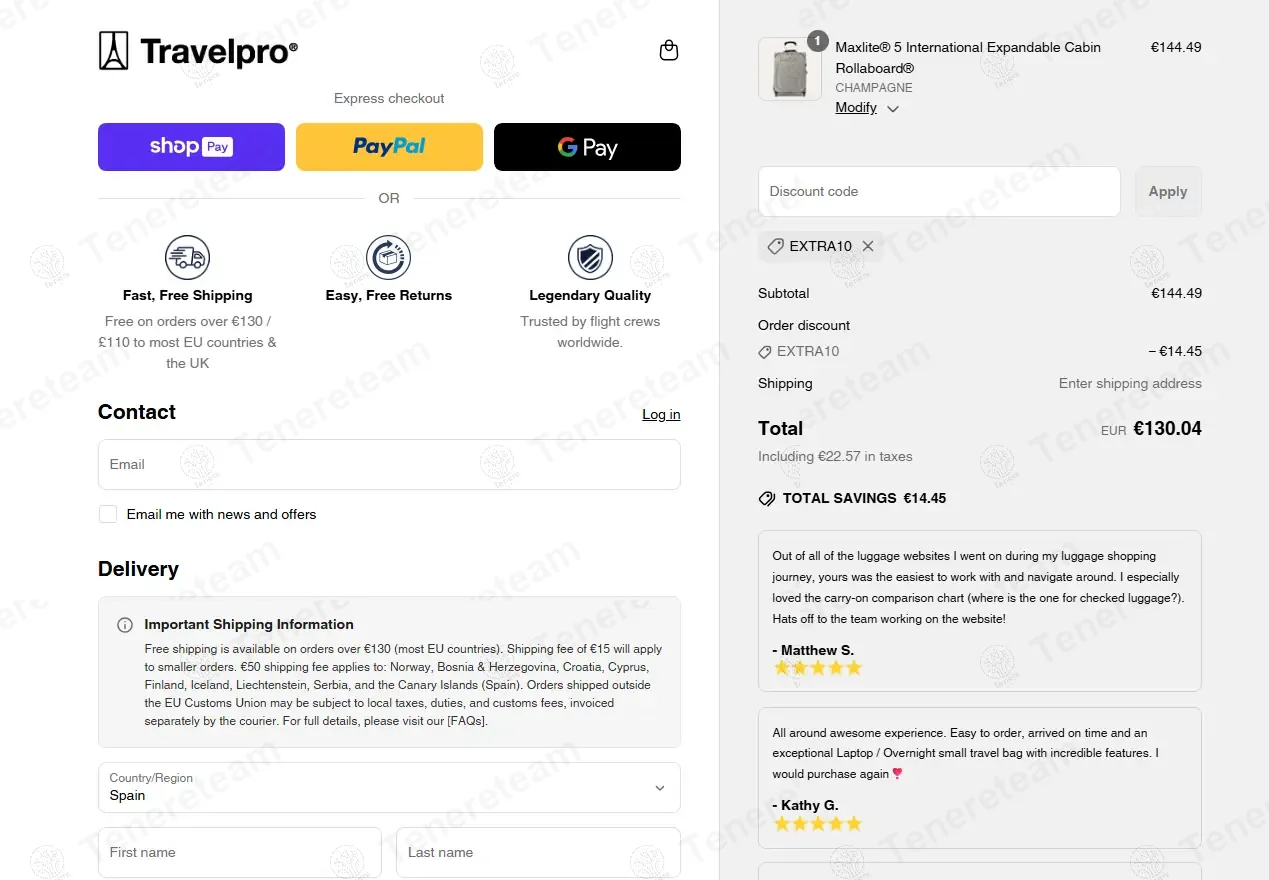Focus the Discount code field
The image size is (1269, 880).
(x=939, y=191)
